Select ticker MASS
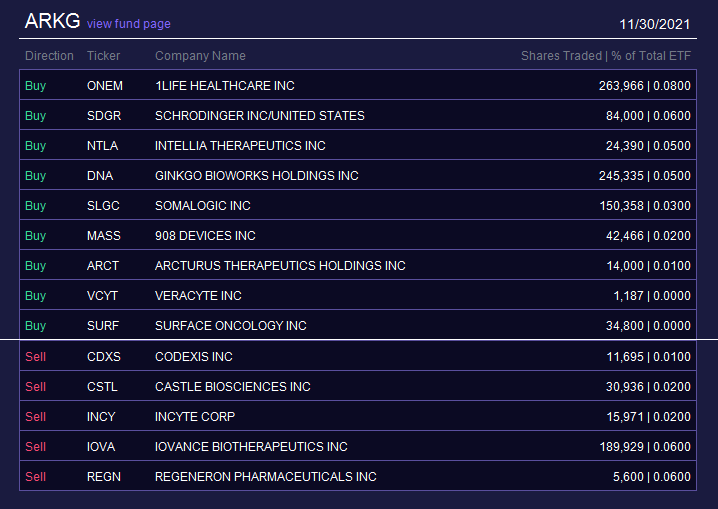 tap(104, 236)
